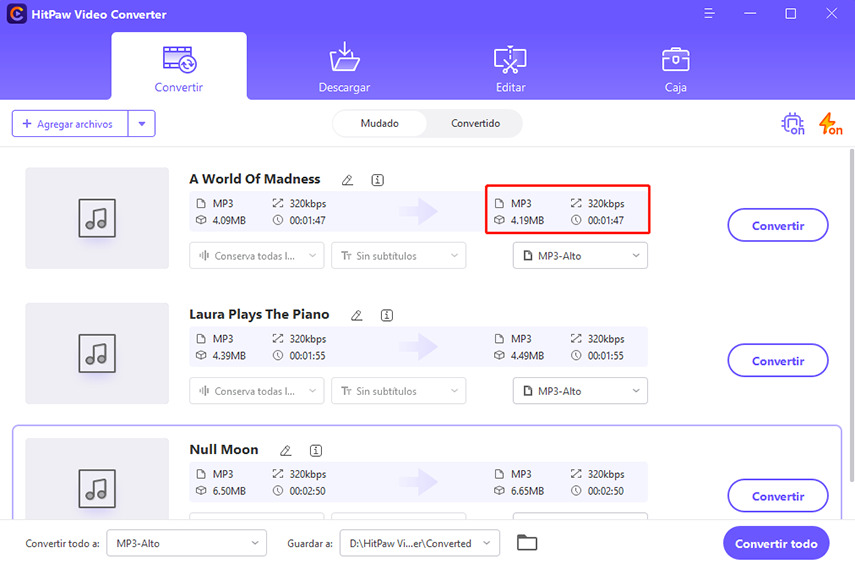Click the 00:02:50 source duration of Null Moon

[308, 491]
